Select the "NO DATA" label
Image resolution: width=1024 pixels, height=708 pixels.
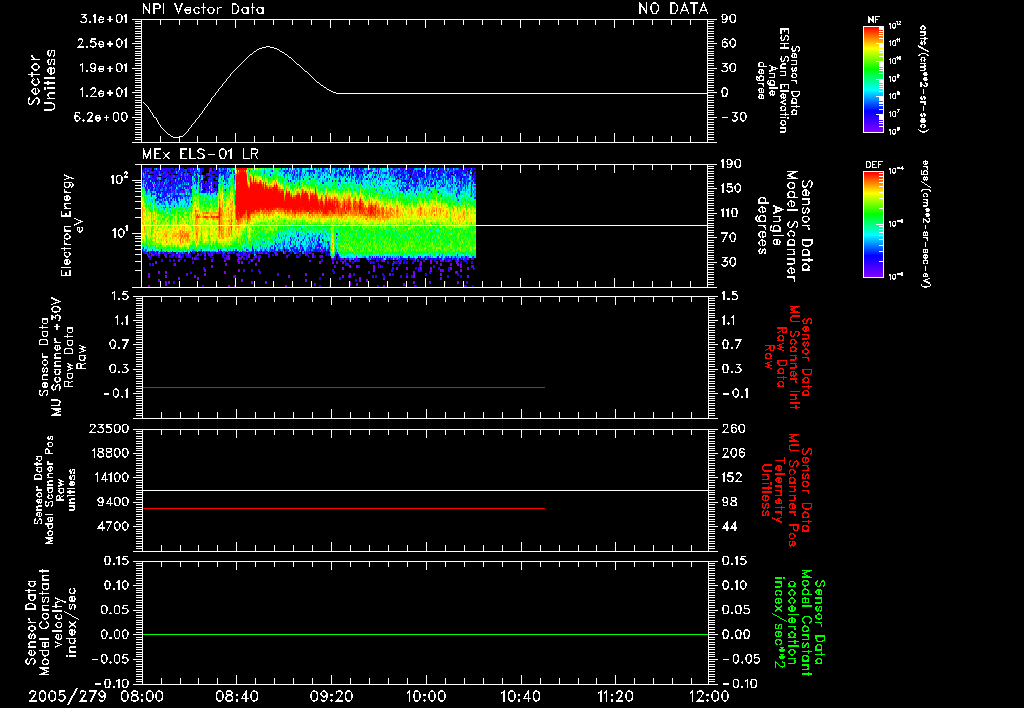tap(673, 9)
